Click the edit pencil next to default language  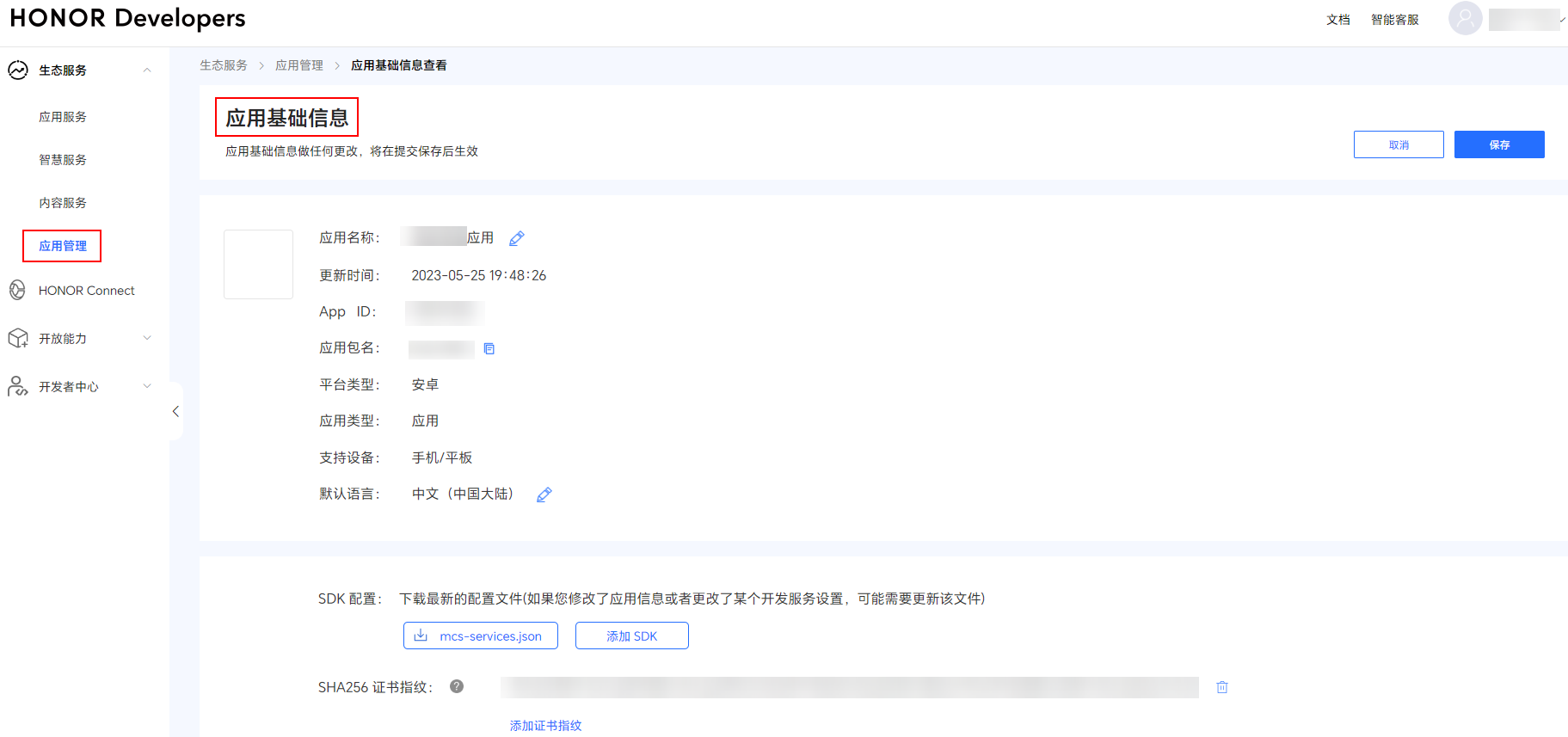[x=544, y=494]
